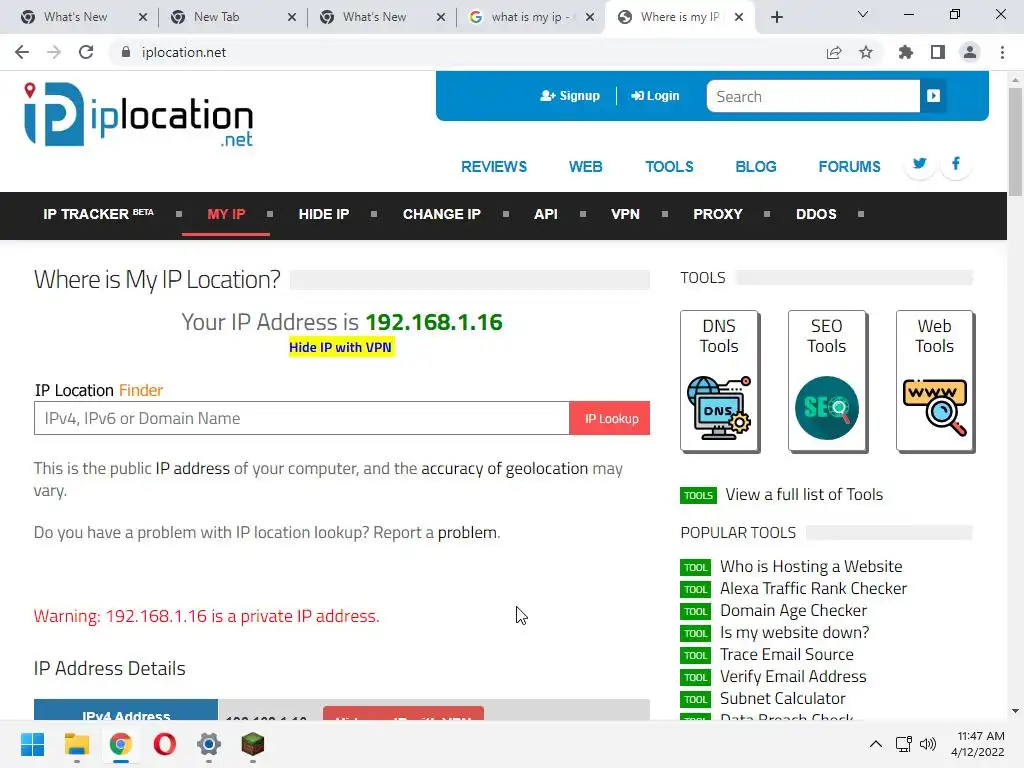Go to REVIEWS section

click(x=494, y=167)
